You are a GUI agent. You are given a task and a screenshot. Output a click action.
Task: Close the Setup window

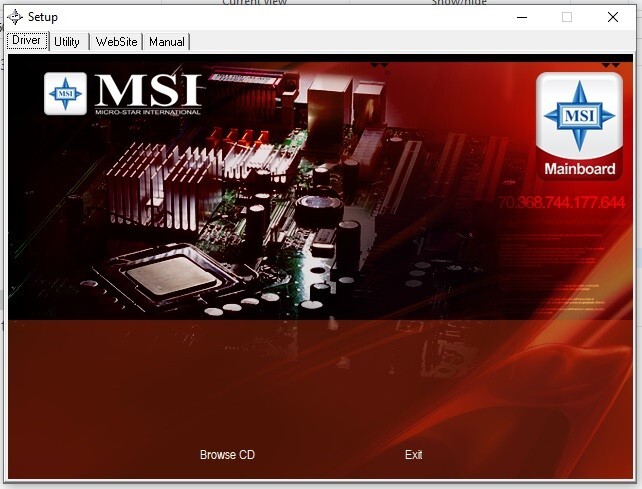613,17
